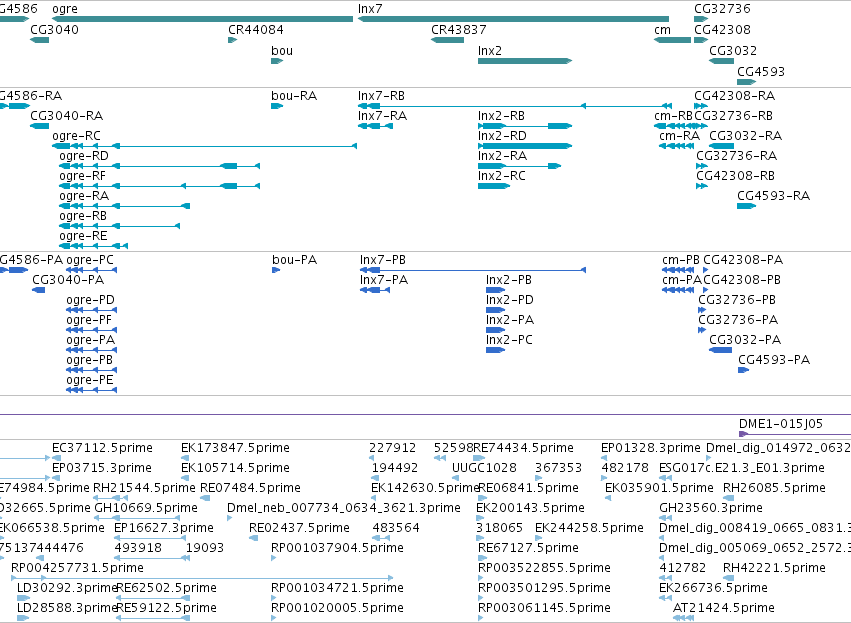Click transcript label CG3040-RA
Viewport: 851px width, 623px height.
pos(67,116)
